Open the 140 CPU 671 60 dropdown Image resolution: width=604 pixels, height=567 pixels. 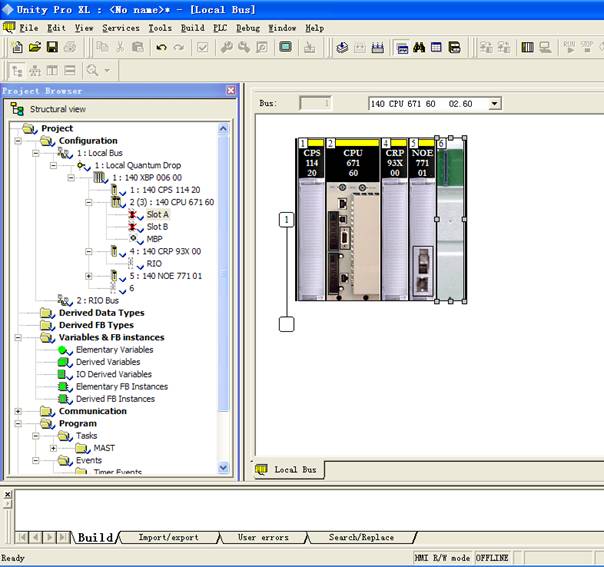point(494,103)
